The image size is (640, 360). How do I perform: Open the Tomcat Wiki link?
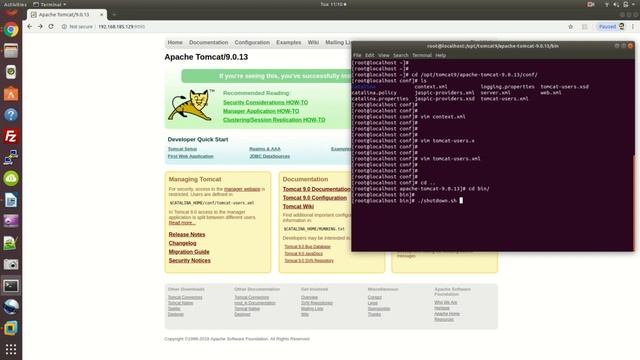[298, 207]
